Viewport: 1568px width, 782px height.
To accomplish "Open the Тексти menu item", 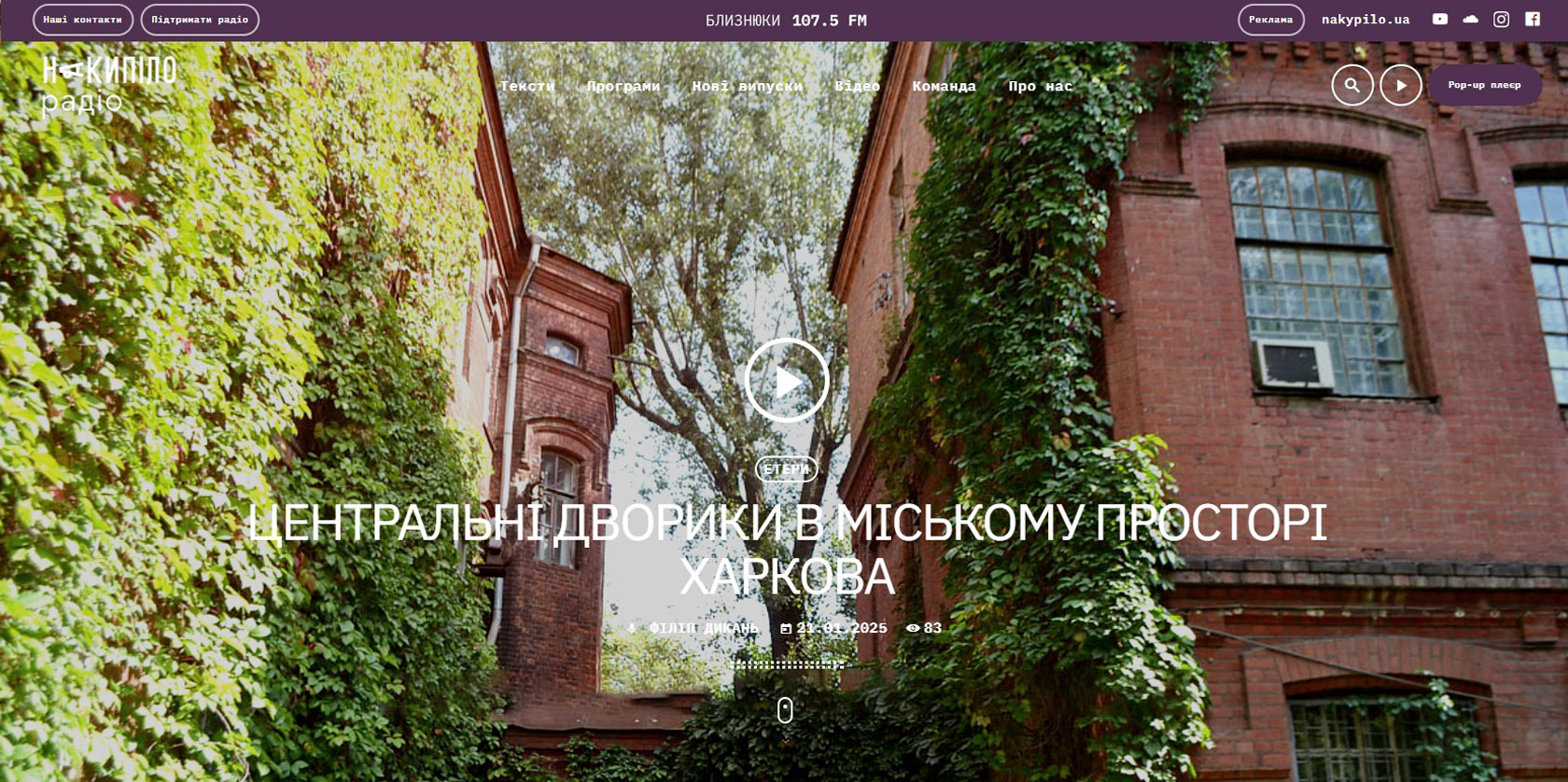I will point(527,86).
